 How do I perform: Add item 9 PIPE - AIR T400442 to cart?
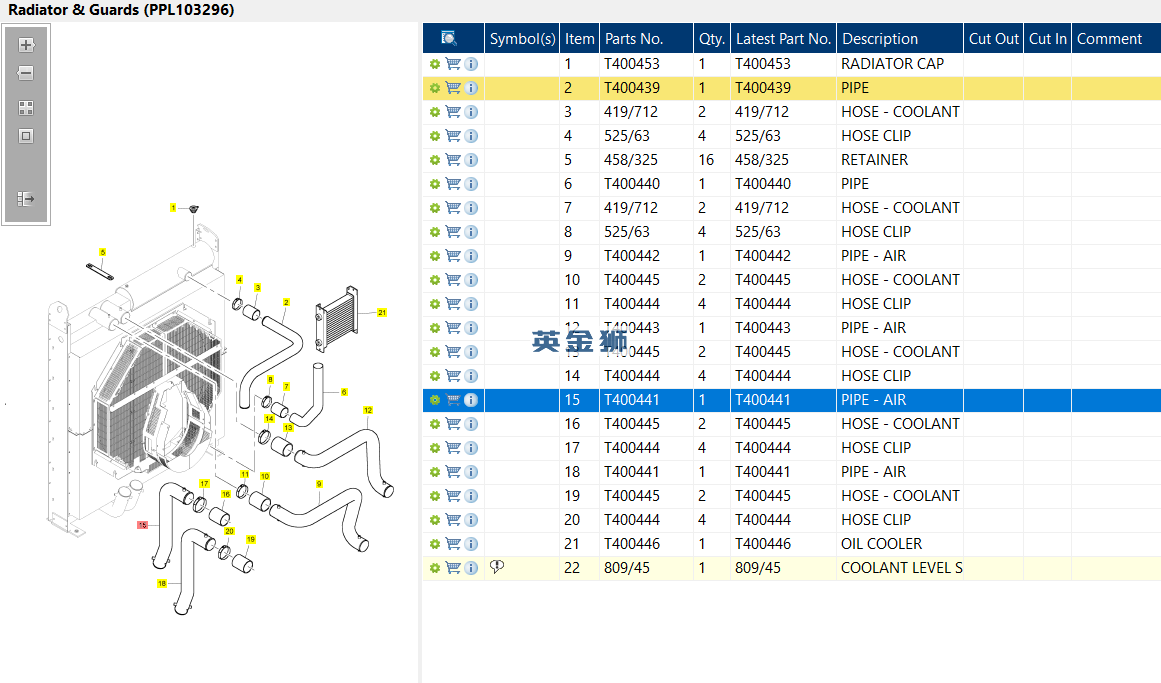[453, 256]
